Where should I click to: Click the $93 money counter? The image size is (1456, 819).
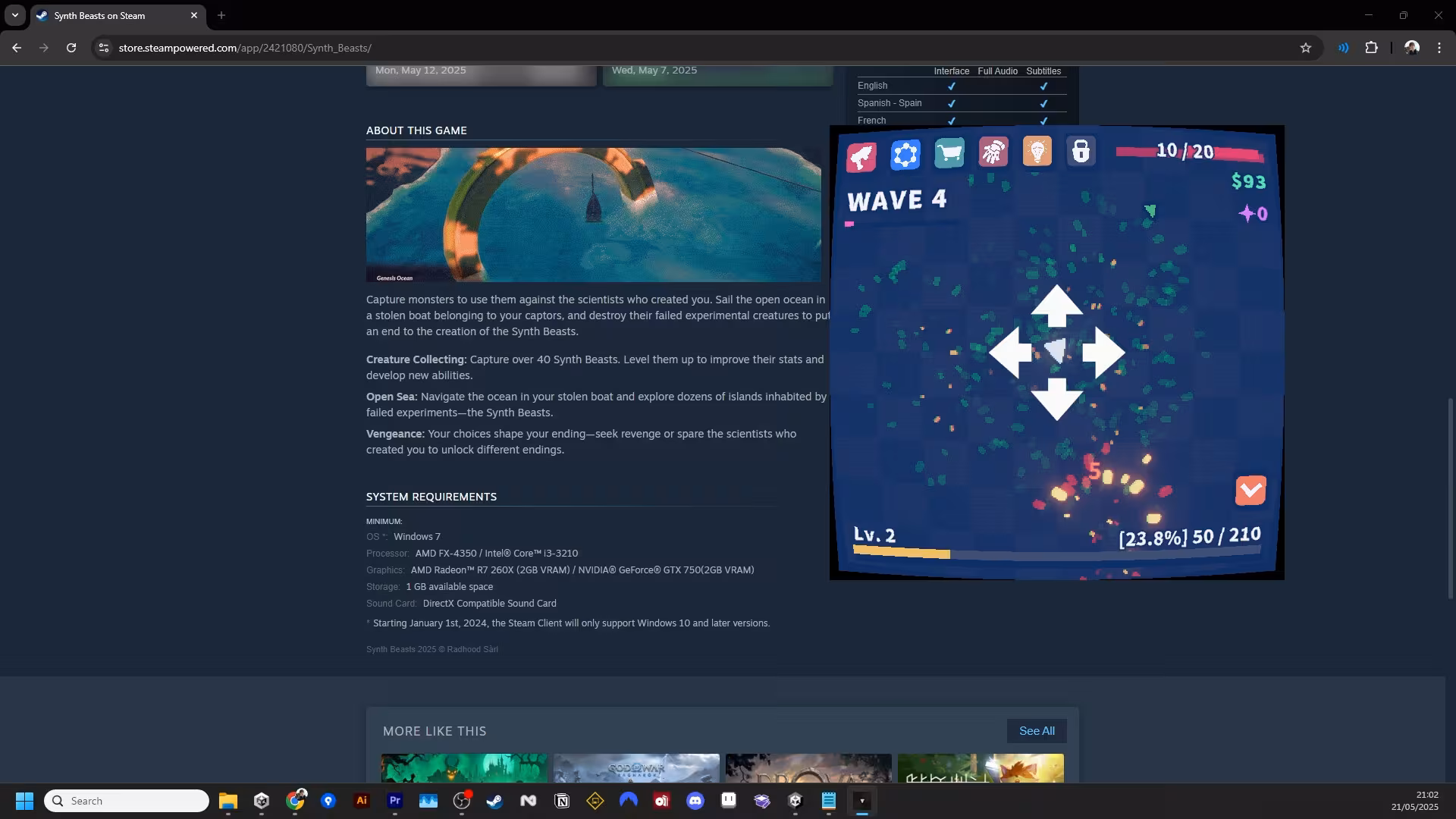point(1248,181)
